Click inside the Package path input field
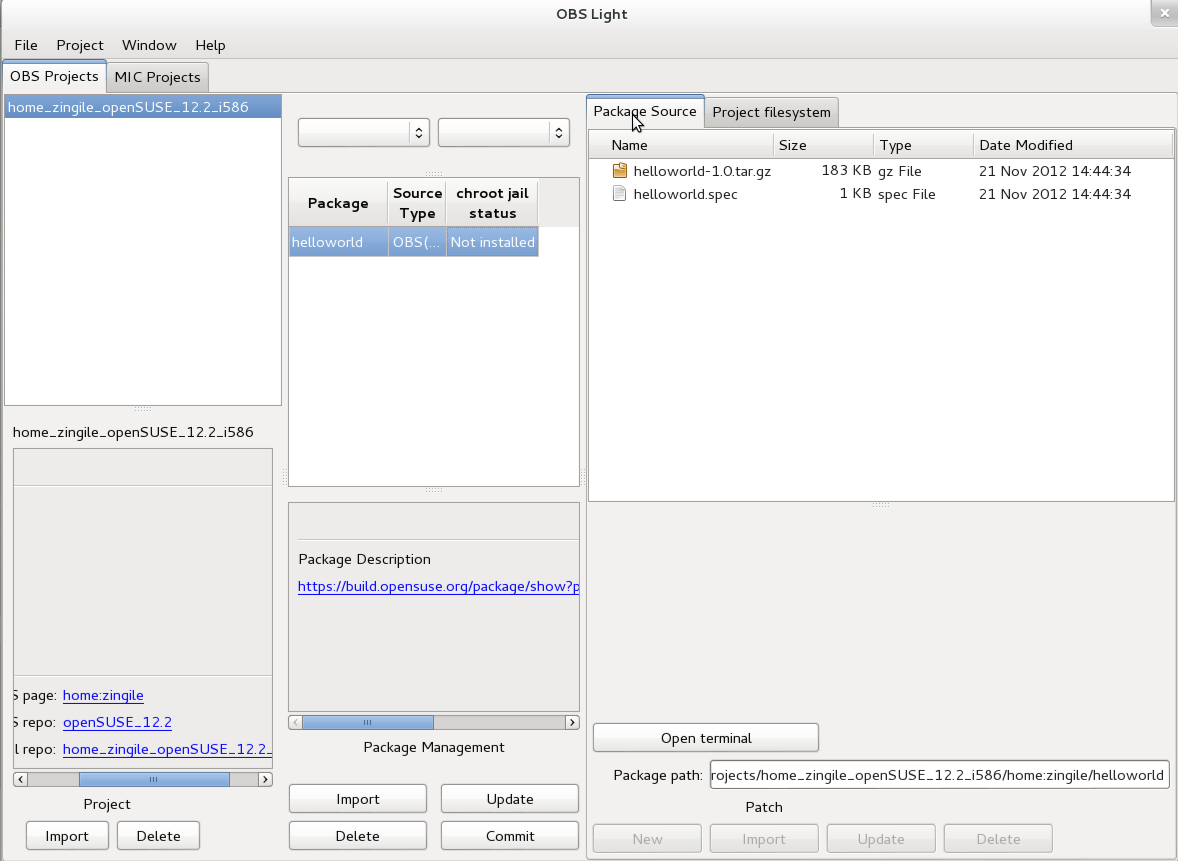 coord(938,773)
